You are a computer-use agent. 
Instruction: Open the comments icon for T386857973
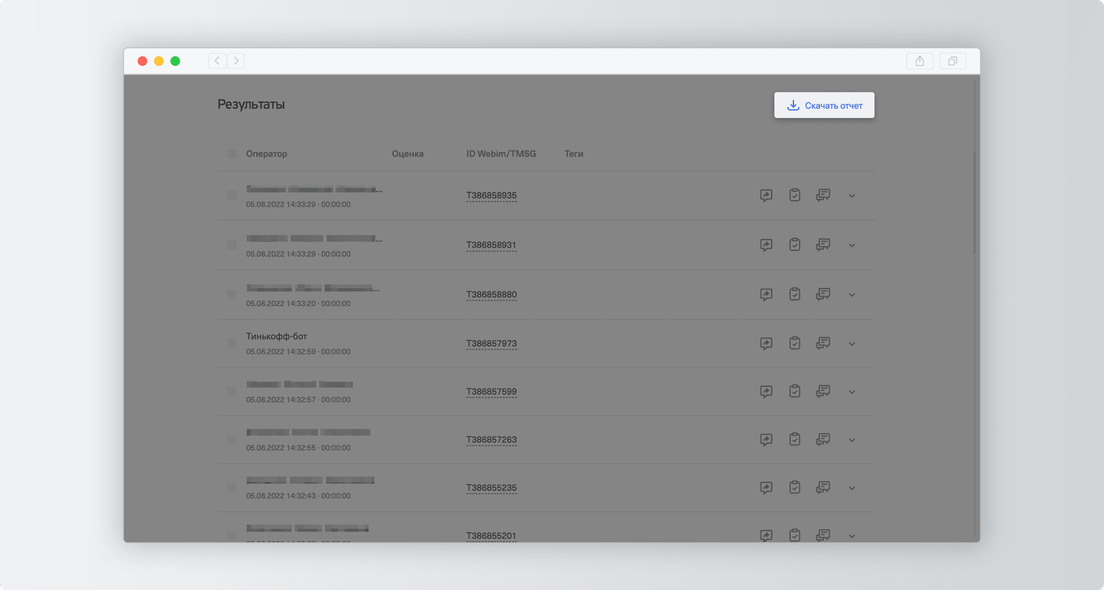point(823,343)
